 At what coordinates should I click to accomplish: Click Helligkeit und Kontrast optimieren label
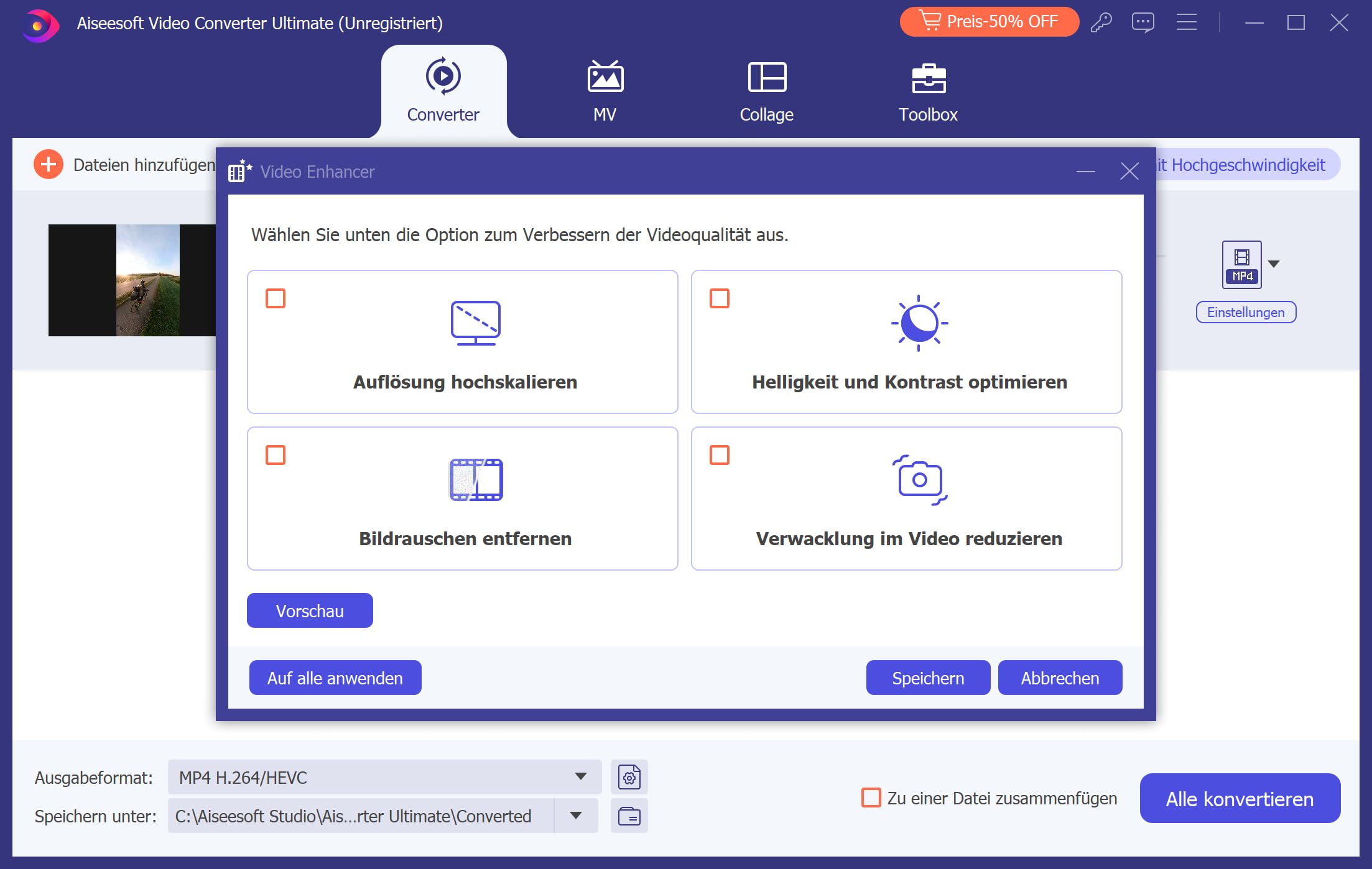tap(909, 382)
